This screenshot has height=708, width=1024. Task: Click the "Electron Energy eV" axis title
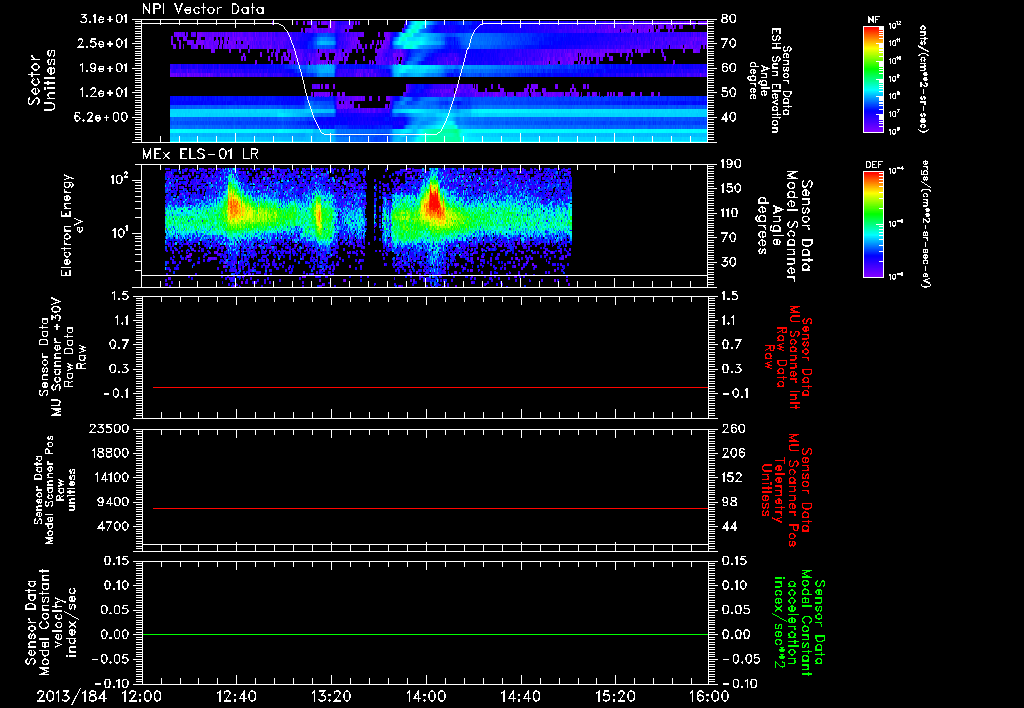pos(73,225)
